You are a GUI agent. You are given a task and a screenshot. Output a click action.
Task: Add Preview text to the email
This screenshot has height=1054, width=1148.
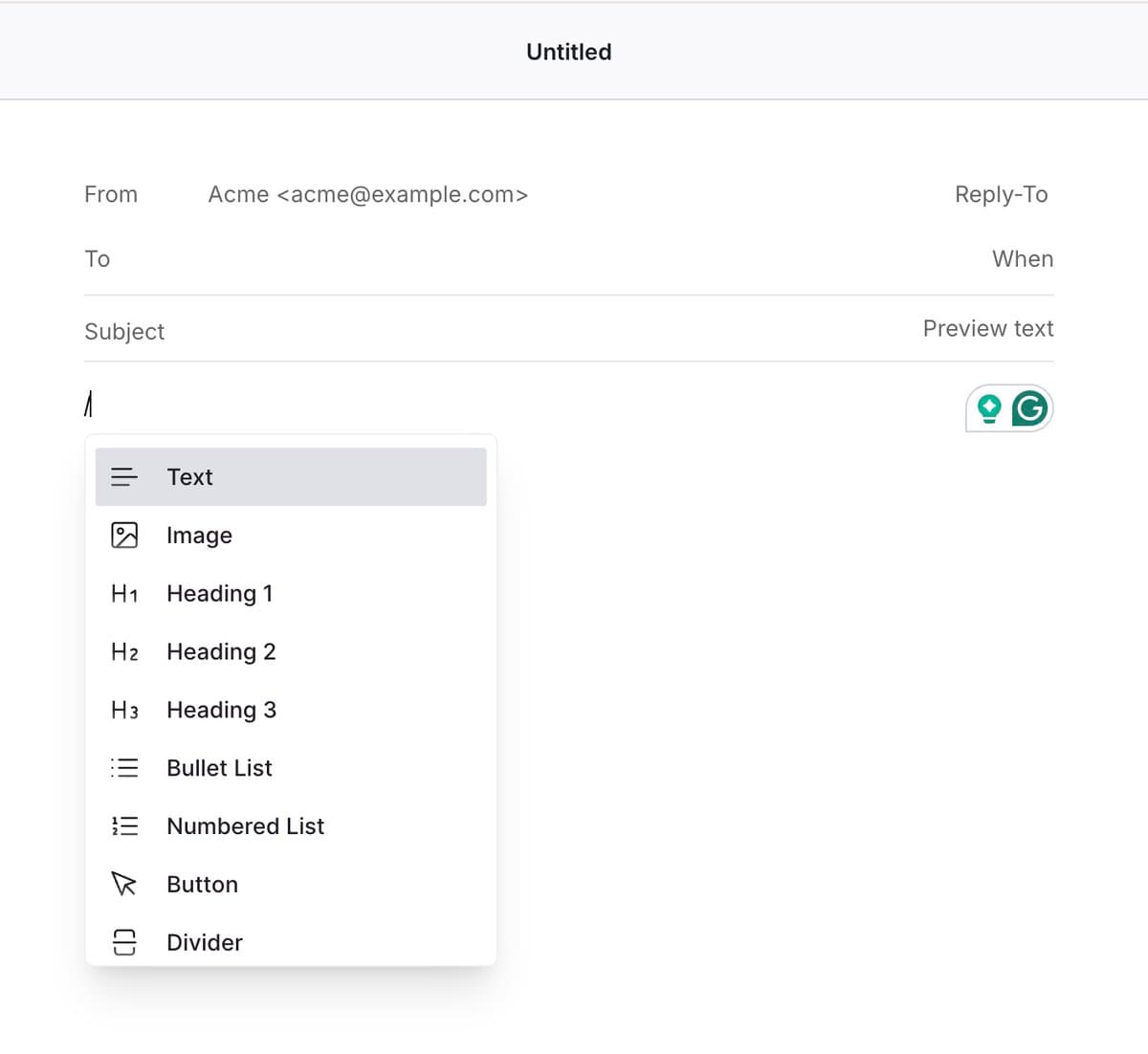[x=988, y=328]
